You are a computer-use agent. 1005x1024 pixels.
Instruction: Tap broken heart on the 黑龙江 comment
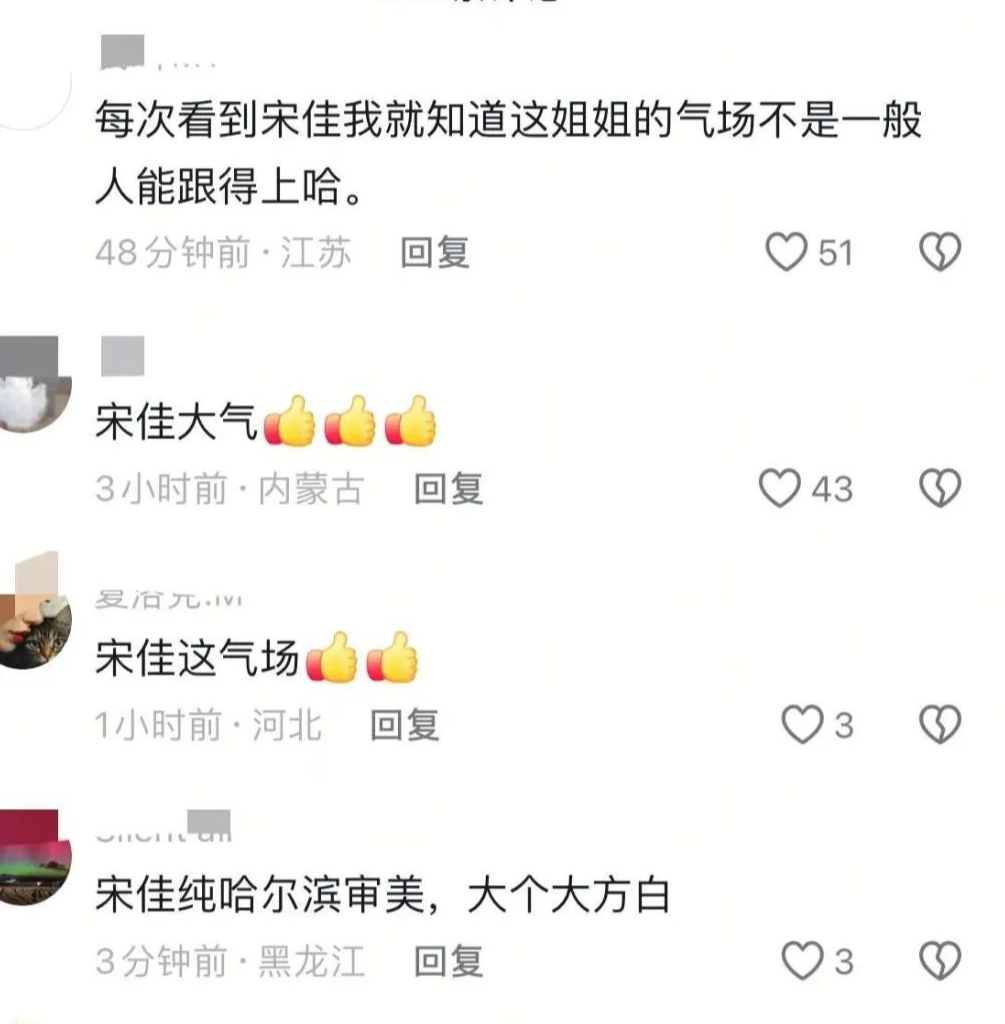click(940, 961)
